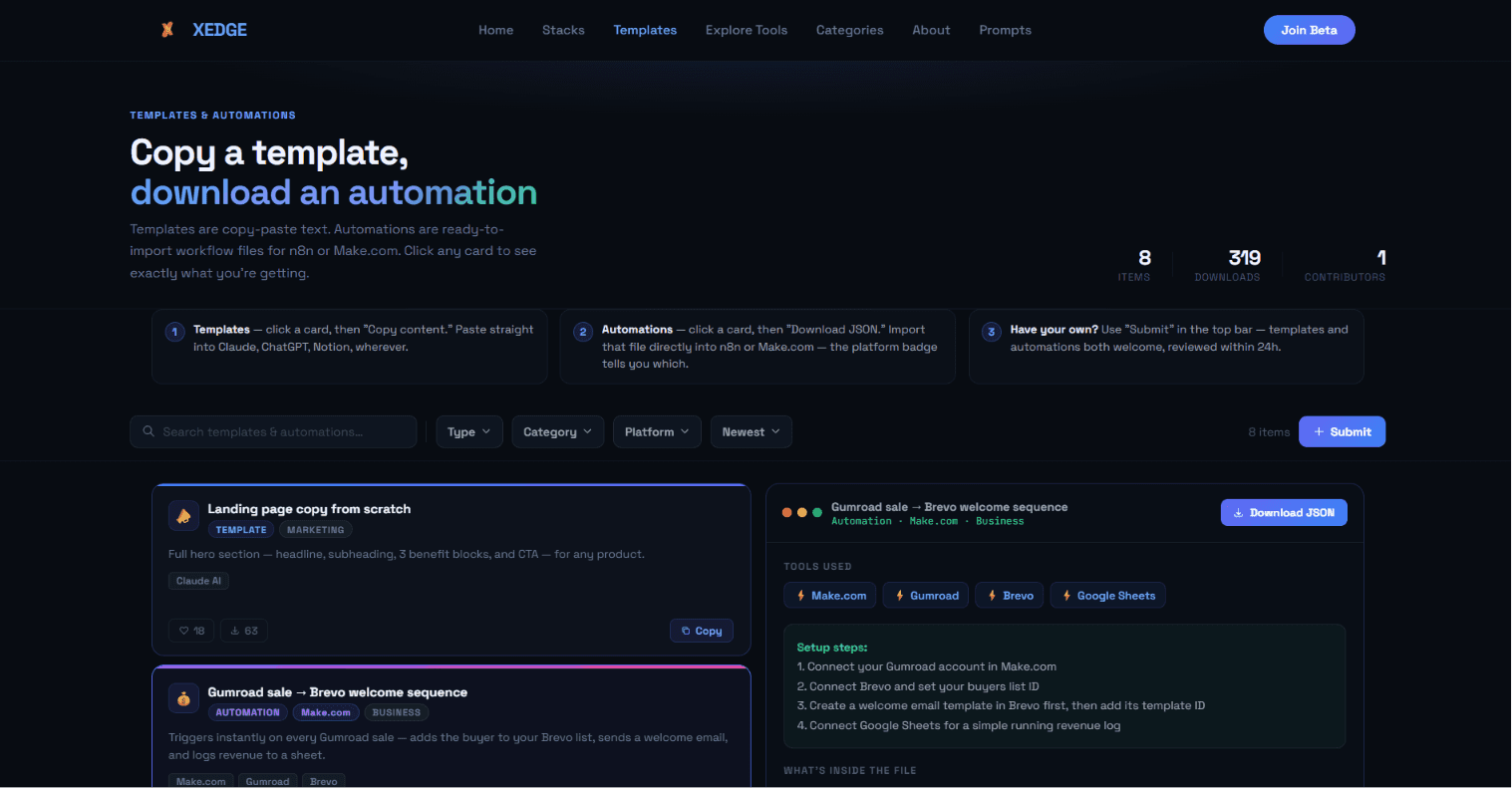Open the Prompts nav item

coord(1005,30)
